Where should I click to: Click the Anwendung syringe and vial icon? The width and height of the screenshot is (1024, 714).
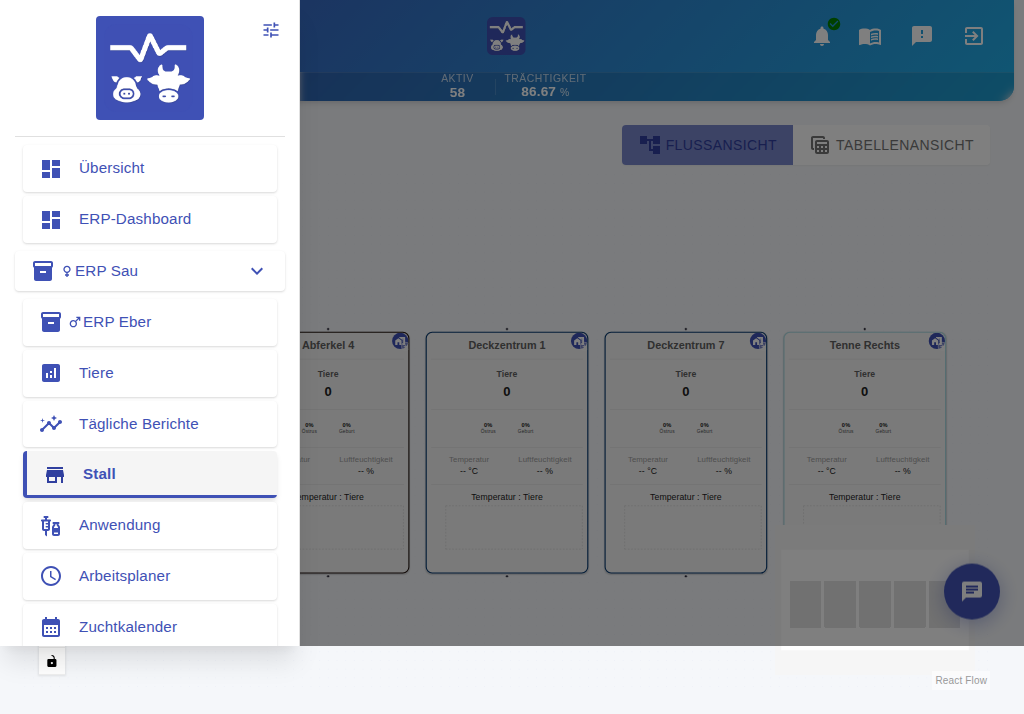click(51, 525)
